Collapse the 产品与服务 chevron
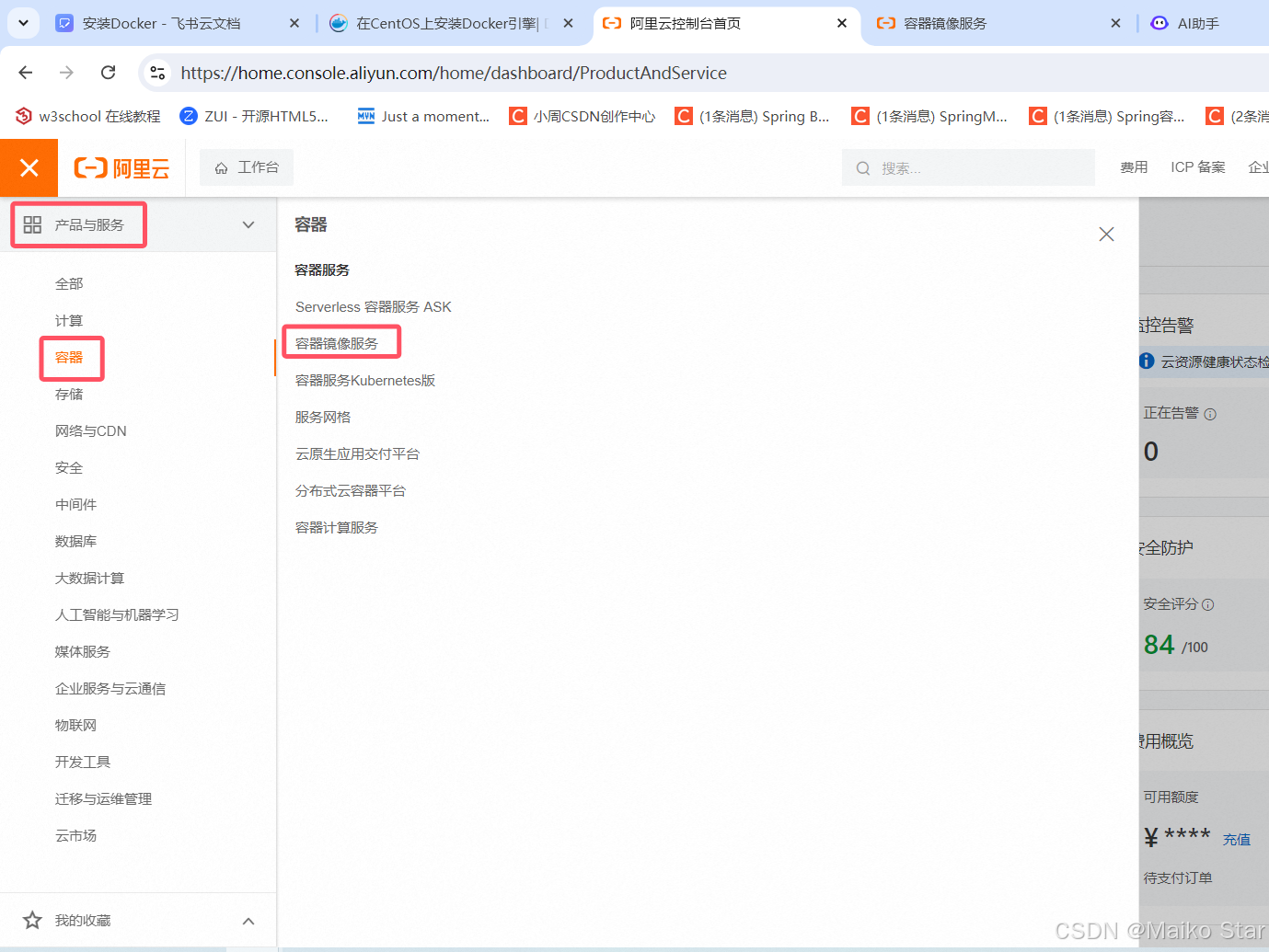1269x952 pixels. click(x=248, y=224)
